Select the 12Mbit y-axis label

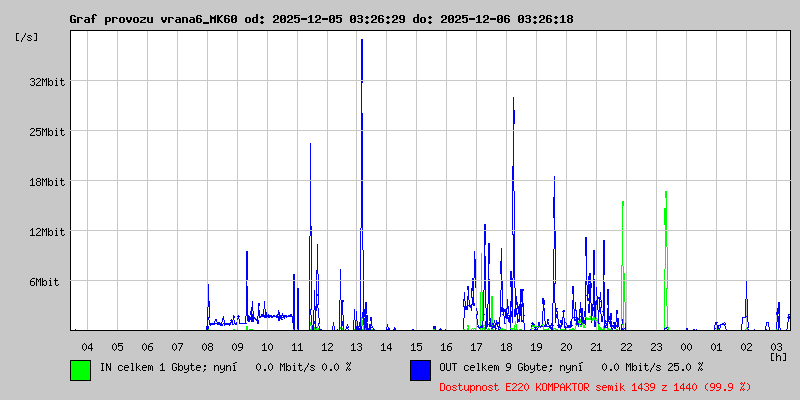click(x=46, y=232)
